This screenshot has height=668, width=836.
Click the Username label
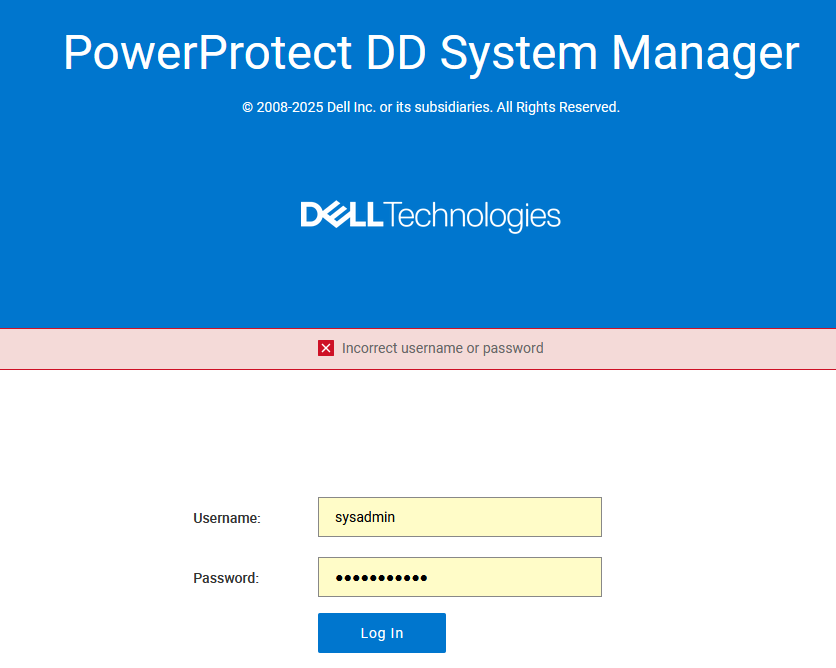point(226,518)
